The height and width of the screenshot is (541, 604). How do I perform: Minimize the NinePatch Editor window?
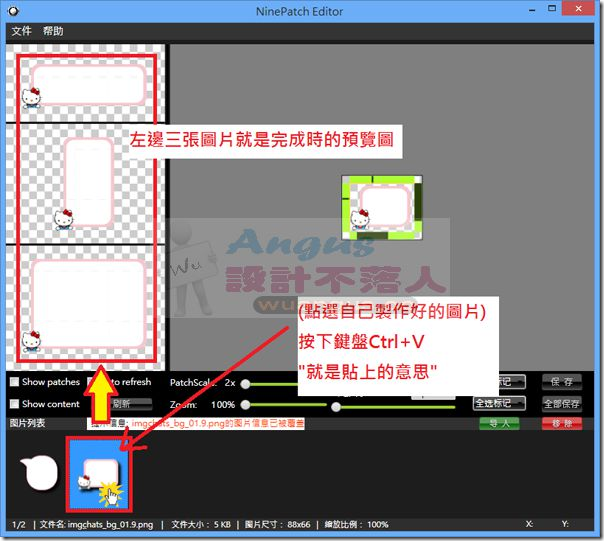pyautogui.click(x=532, y=10)
